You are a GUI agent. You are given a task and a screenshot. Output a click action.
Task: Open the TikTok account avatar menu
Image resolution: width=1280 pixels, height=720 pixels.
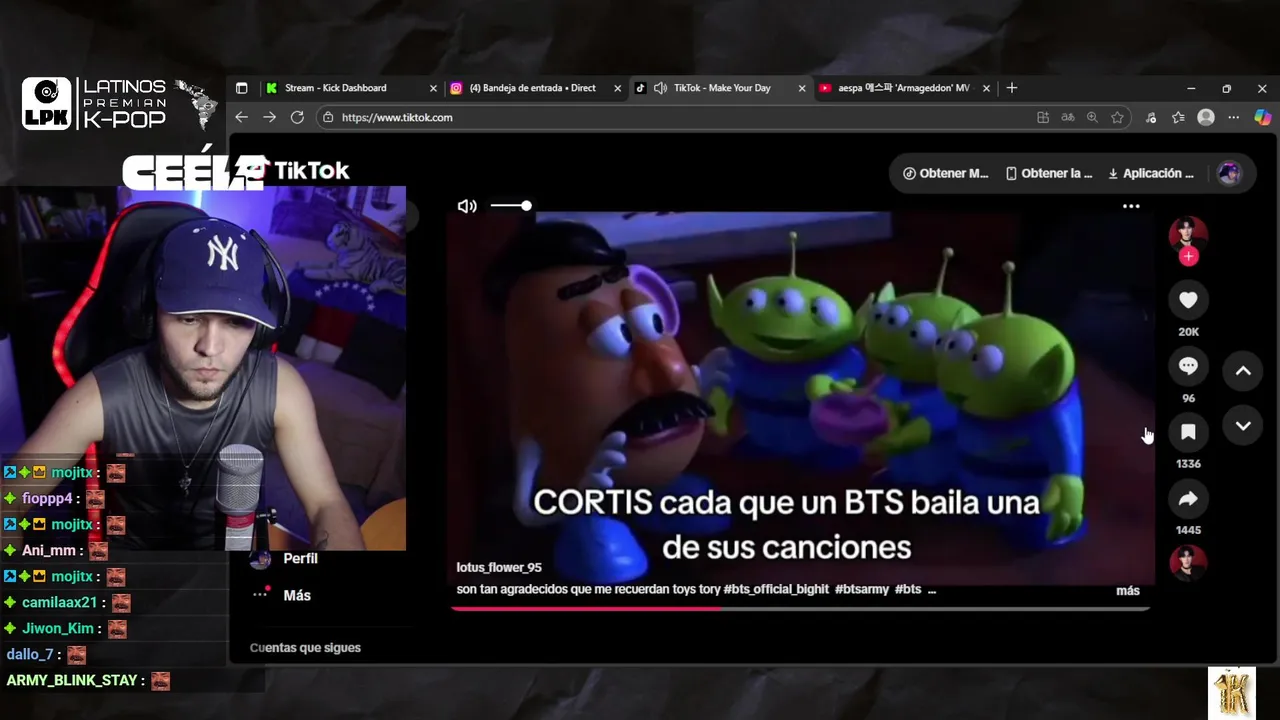pos(1229,173)
